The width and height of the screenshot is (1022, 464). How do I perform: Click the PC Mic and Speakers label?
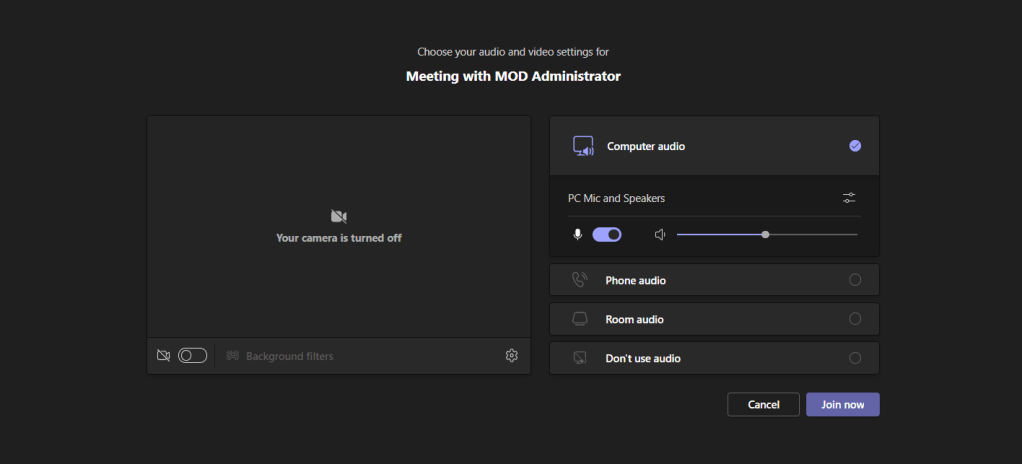(616, 198)
